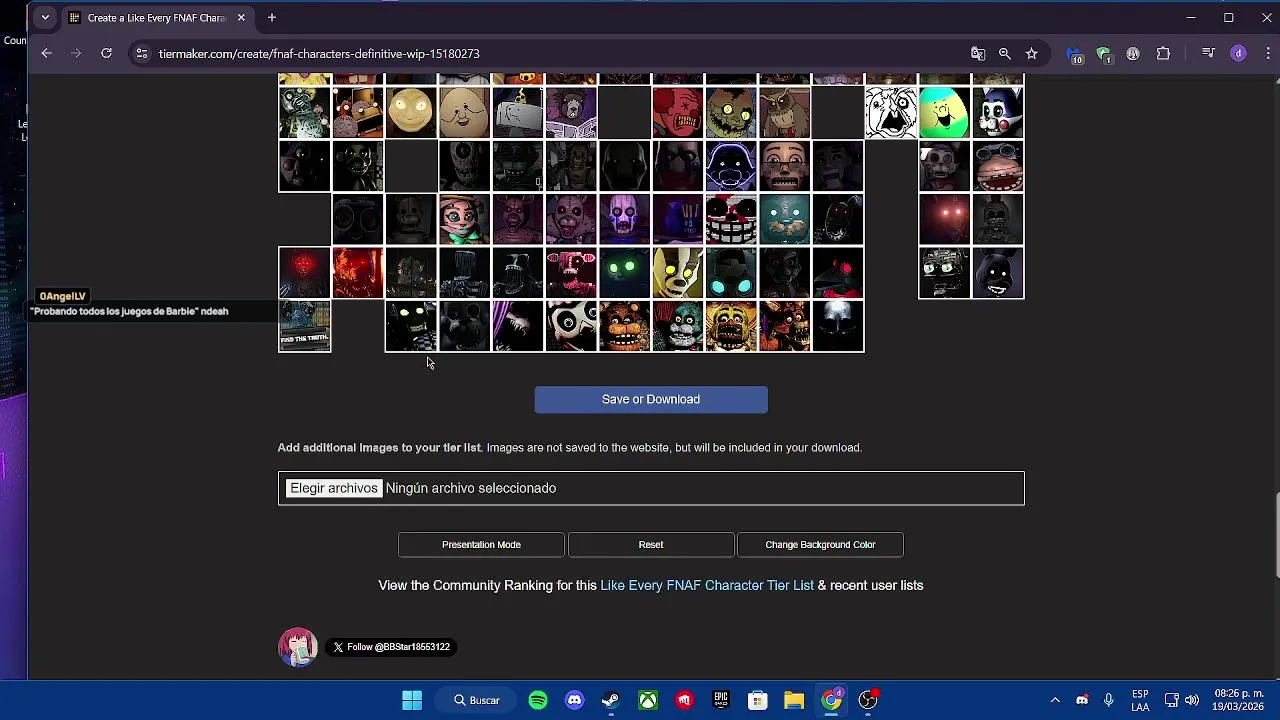Open File Explorer from the taskbar
This screenshot has height=720, width=1280.
click(x=794, y=700)
